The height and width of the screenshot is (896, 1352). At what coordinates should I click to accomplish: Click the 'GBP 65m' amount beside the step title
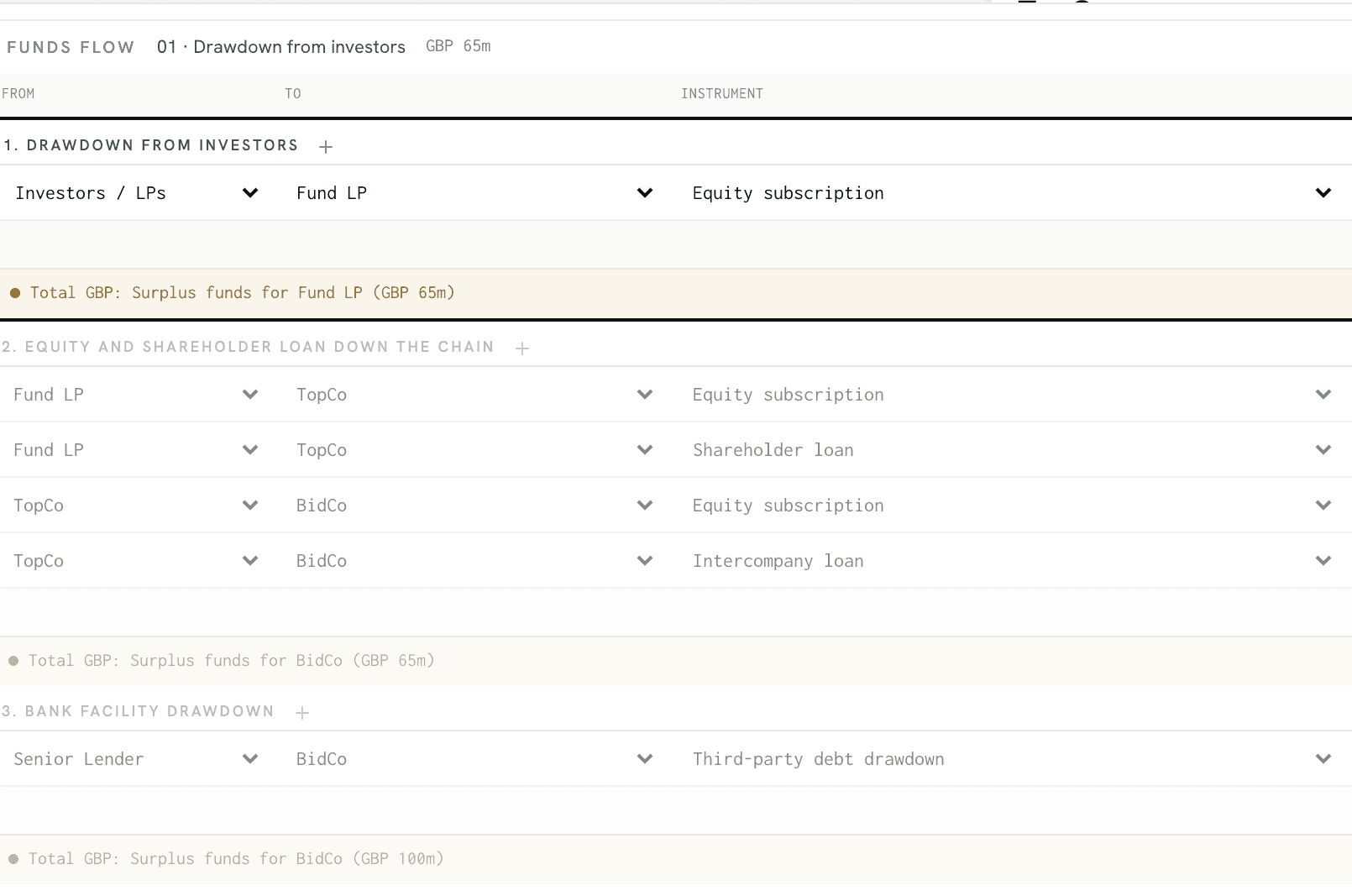(x=459, y=46)
